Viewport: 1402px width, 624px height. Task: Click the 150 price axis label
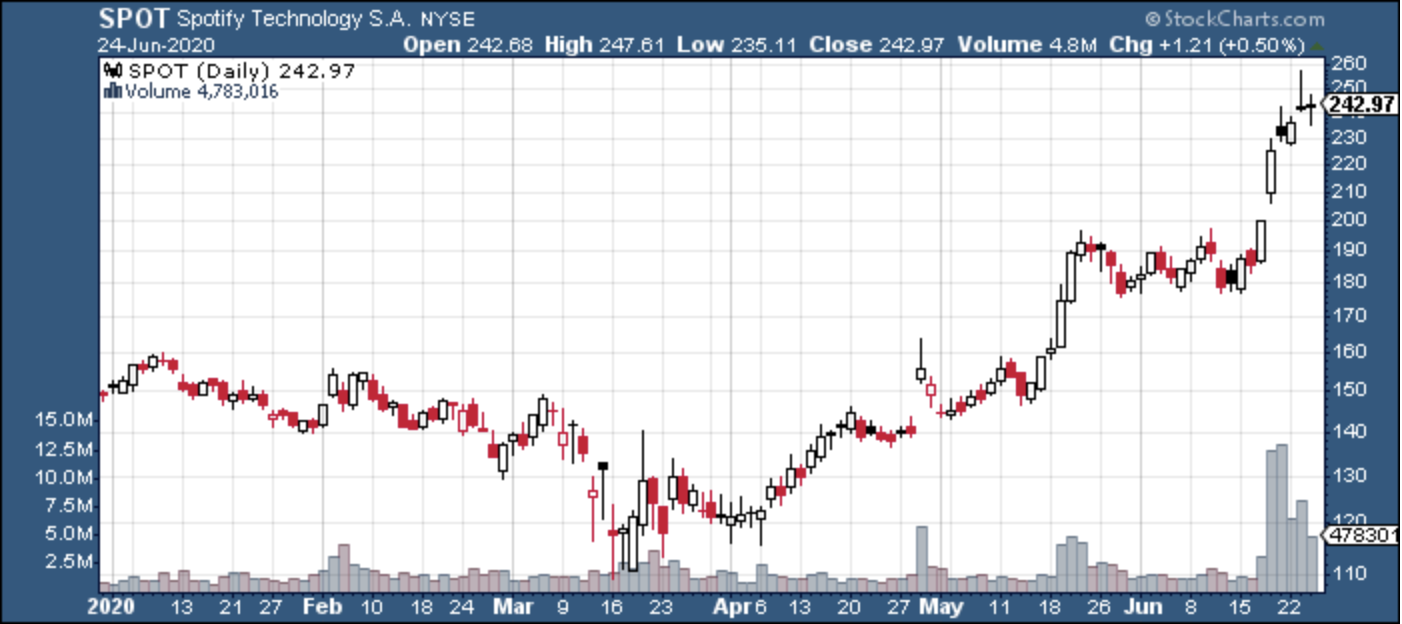click(x=1350, y=390)
